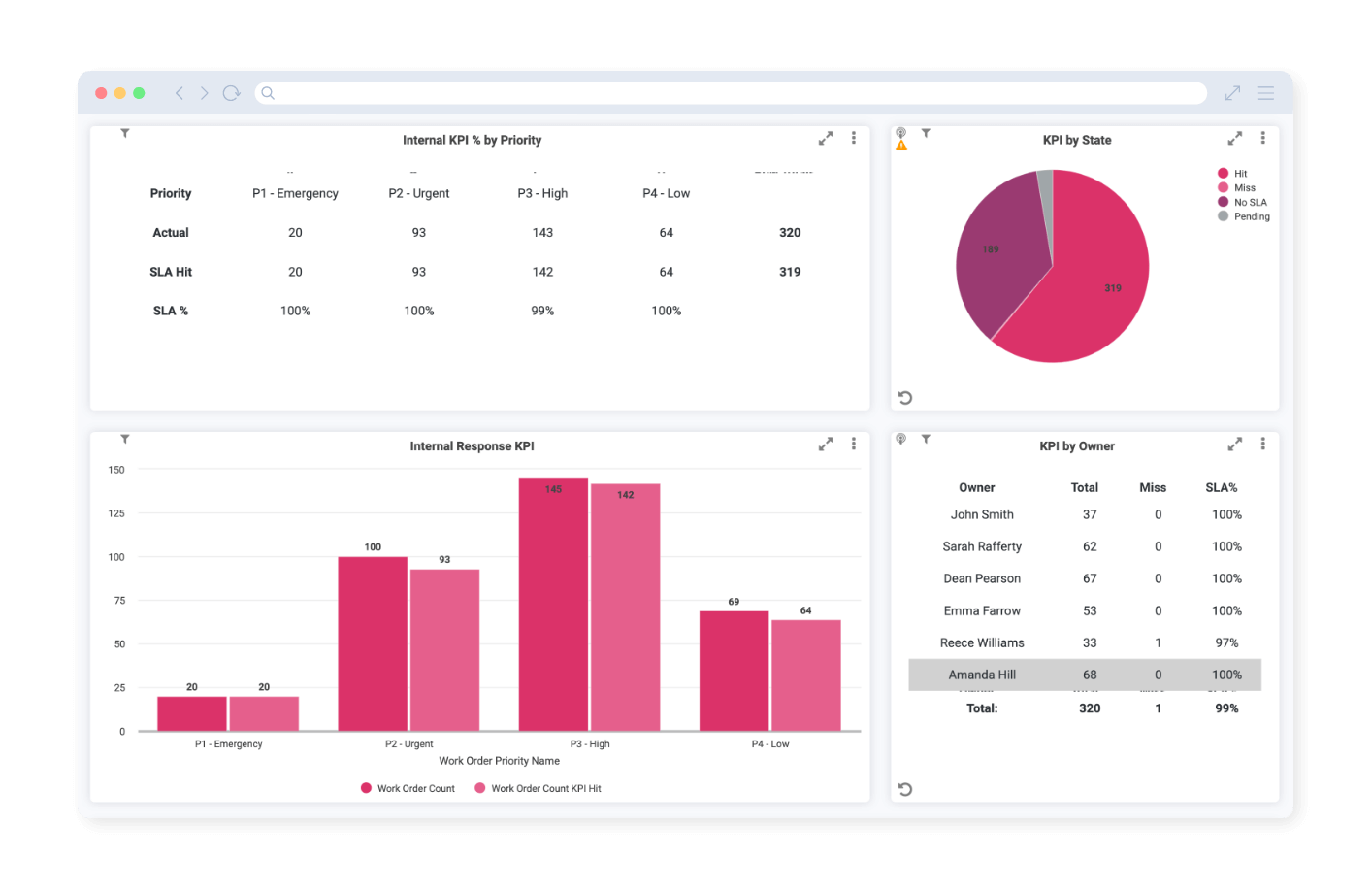Click the Actual value 143
The width and height of the screenshot is (1372, 889).
click(542, 232)
